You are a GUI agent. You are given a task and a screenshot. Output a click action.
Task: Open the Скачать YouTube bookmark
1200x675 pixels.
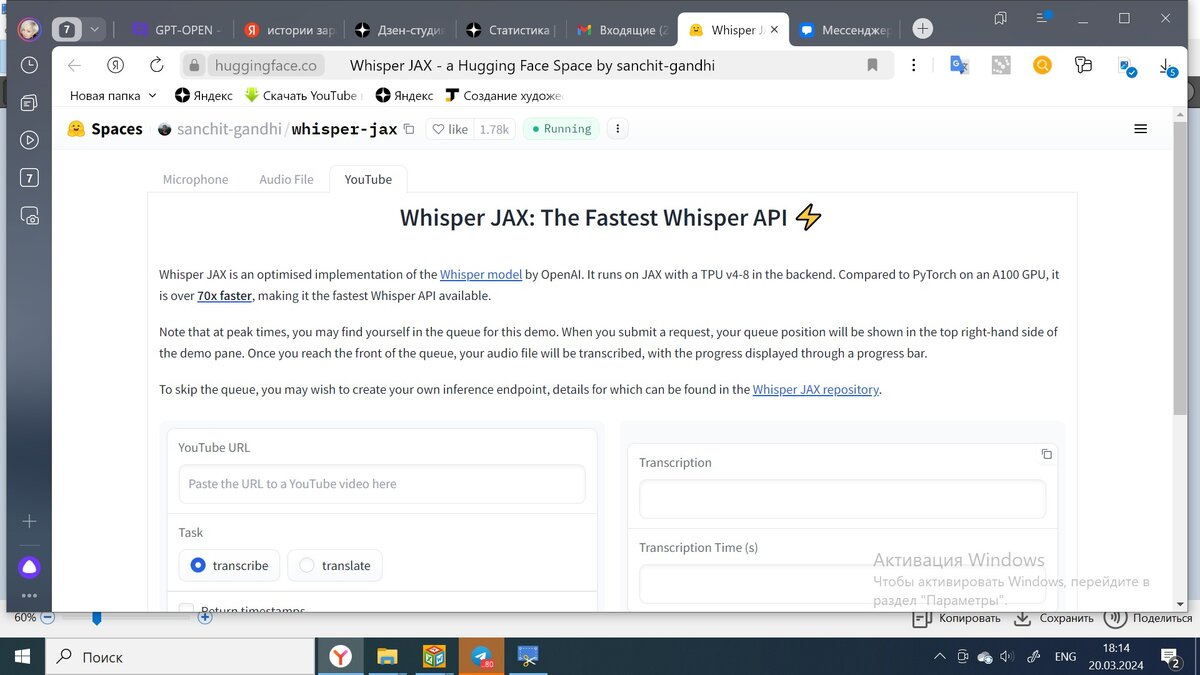302,96
